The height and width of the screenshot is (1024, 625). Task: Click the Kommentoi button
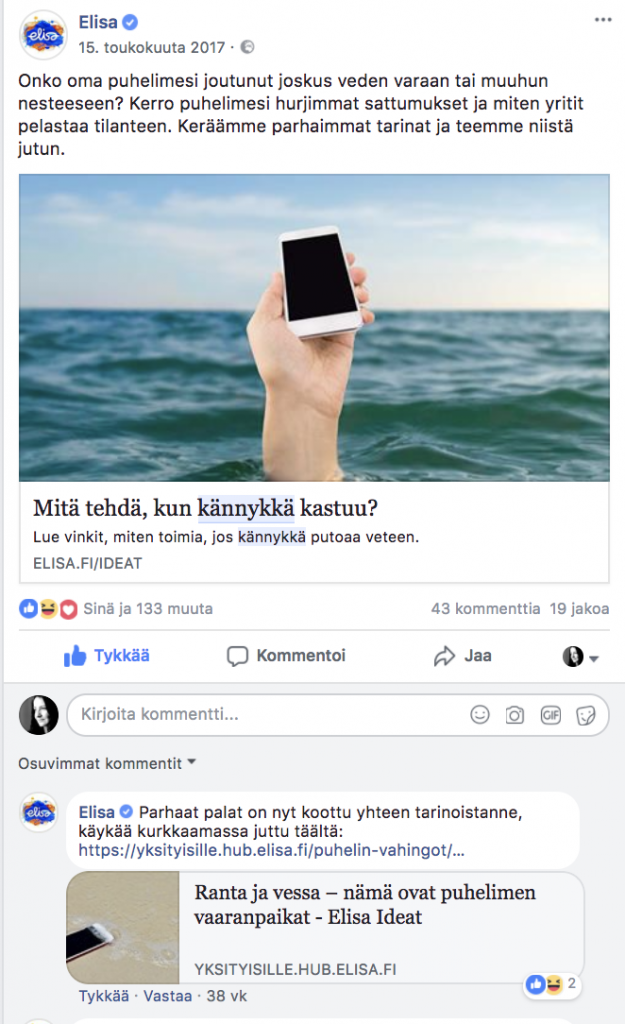[286, 656]
